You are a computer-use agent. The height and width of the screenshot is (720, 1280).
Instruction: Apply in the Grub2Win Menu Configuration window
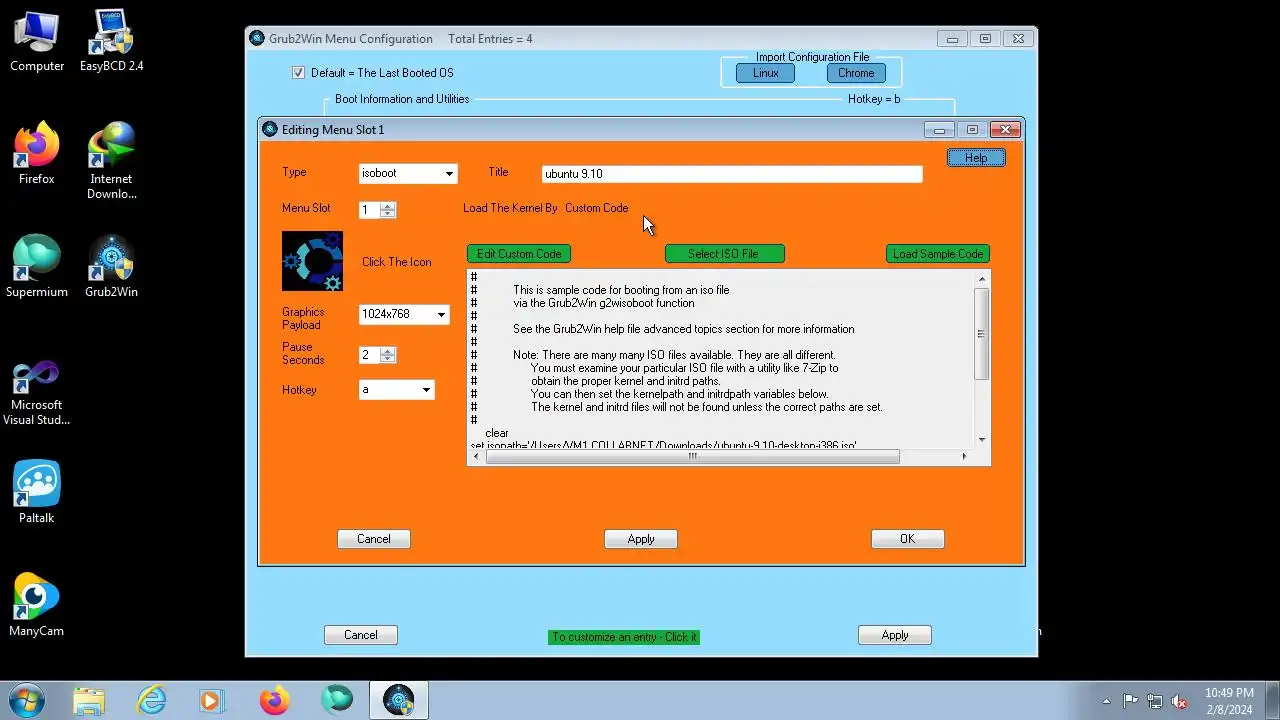pyautogui.click(x=895, y=635)
